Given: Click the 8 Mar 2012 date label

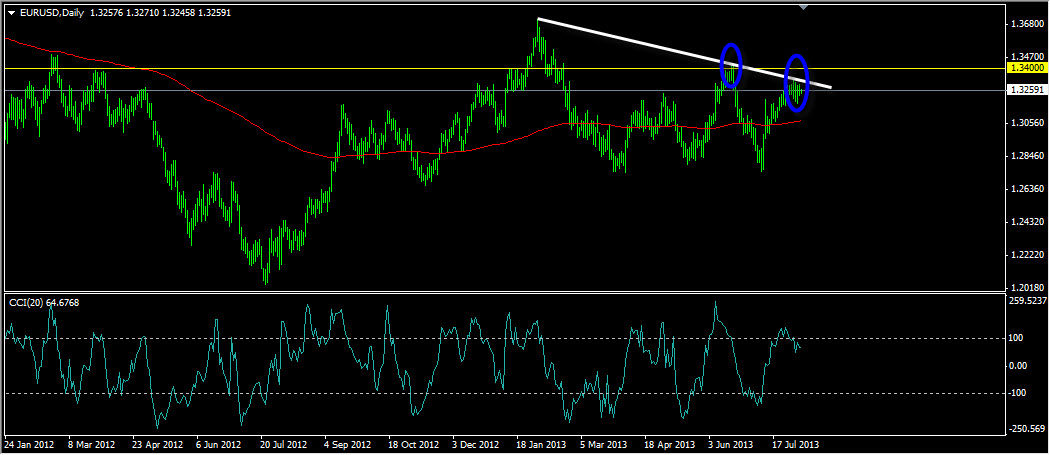Looking at the screenshot, I should (x=94, y=444).
